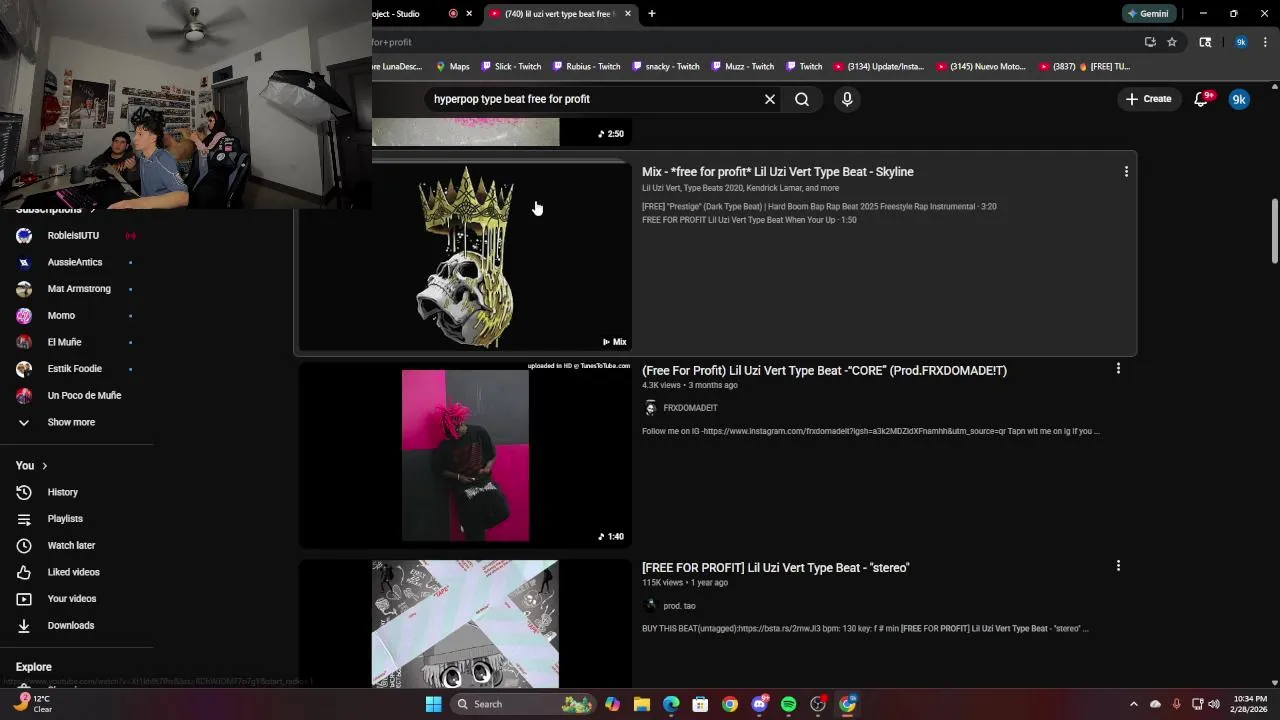Click the FRXDOMADEIT channel name
Viewport: 1280px width, 720px height.
[690, 408]
